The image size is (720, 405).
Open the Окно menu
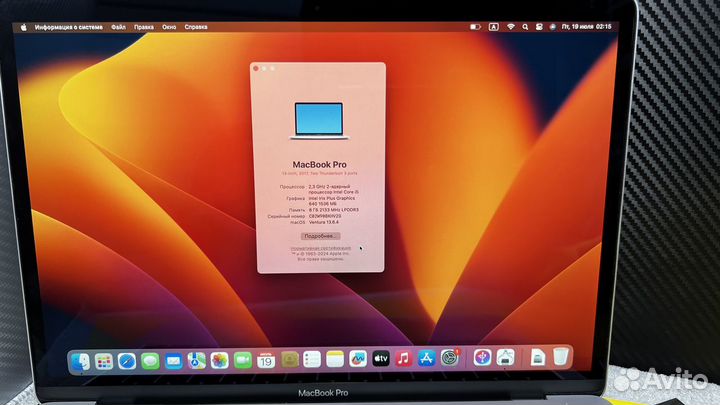[x=169, y=27]
